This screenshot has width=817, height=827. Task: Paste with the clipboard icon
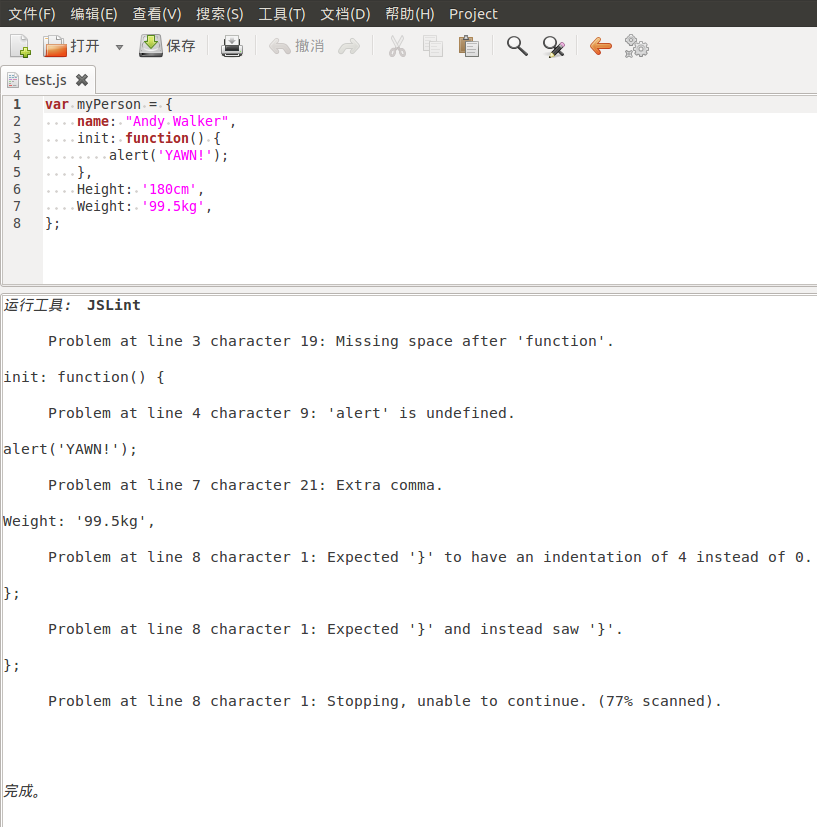tap(468, 46)
